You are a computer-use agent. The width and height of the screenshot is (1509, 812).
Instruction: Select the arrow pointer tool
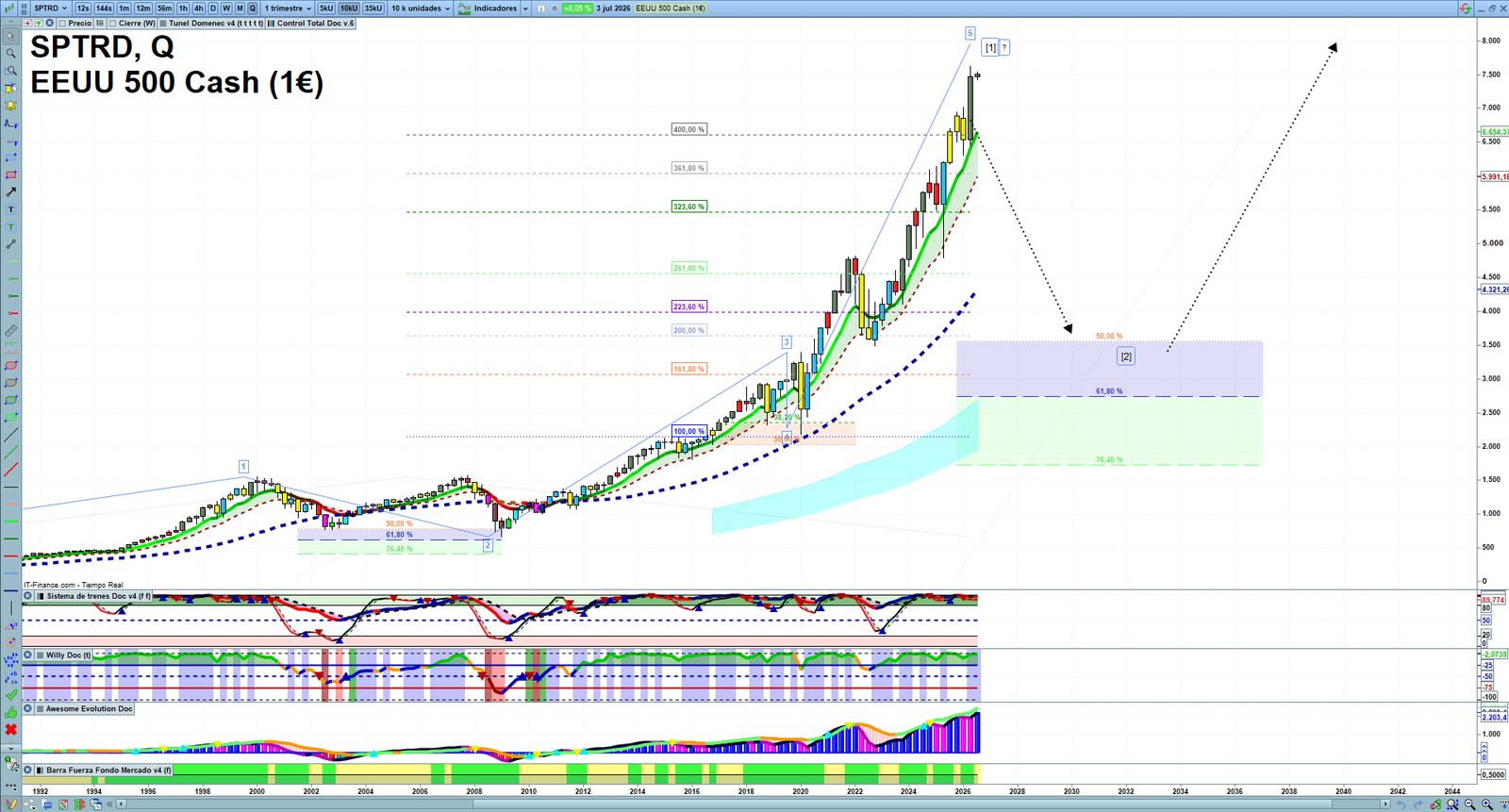tap(11, 37)
